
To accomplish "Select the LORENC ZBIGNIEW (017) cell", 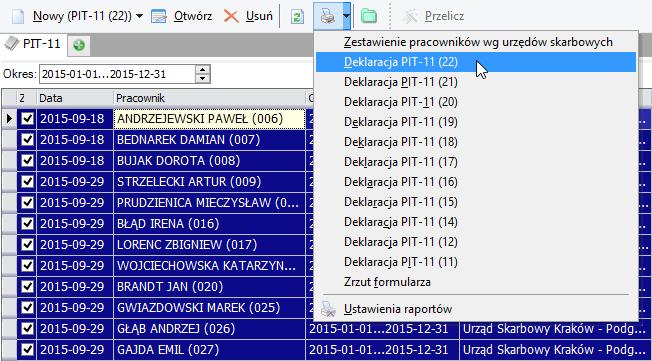I will 209,245.
